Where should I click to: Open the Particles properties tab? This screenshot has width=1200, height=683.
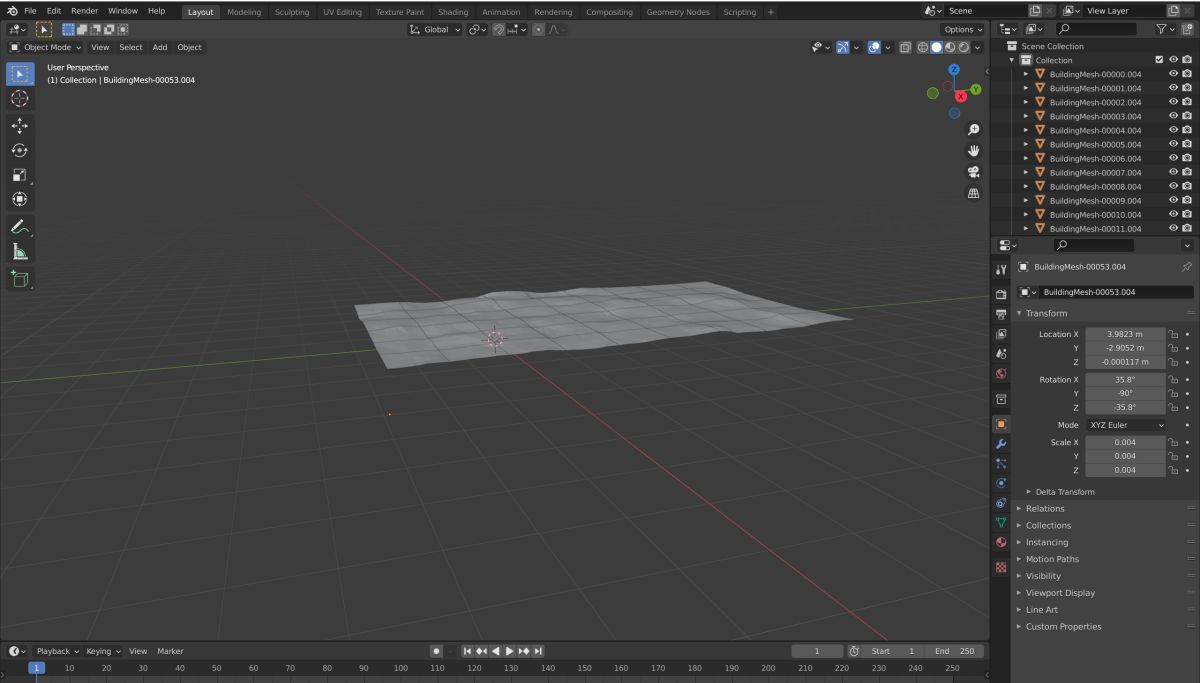tap(1001, 463)
